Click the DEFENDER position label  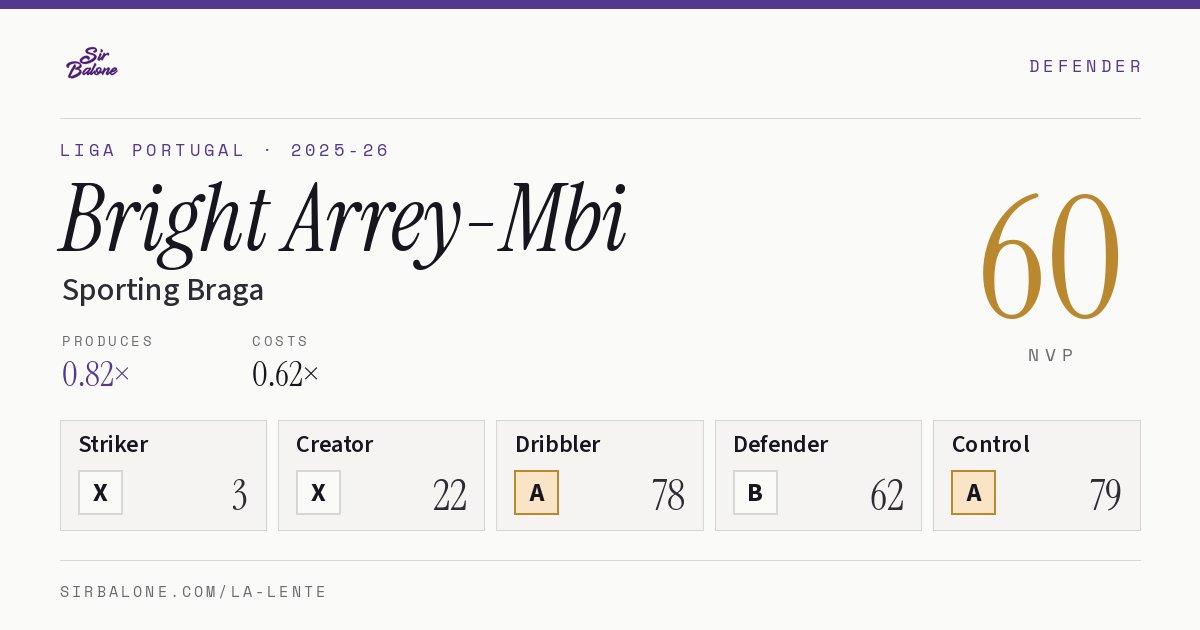click(x=1085, y=66)
